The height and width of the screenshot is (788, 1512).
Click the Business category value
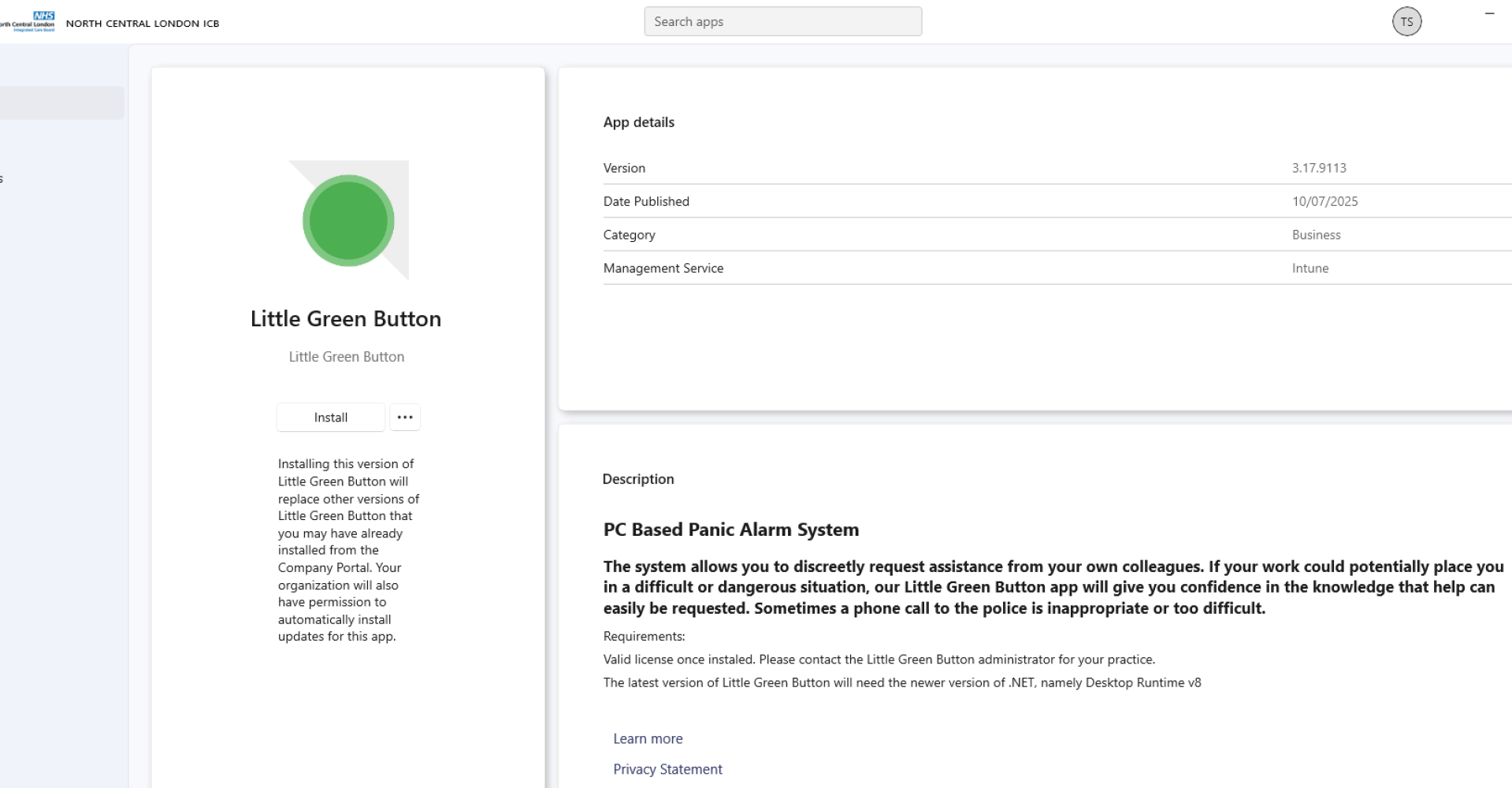pyautogui.click(x=1316, y=236)
